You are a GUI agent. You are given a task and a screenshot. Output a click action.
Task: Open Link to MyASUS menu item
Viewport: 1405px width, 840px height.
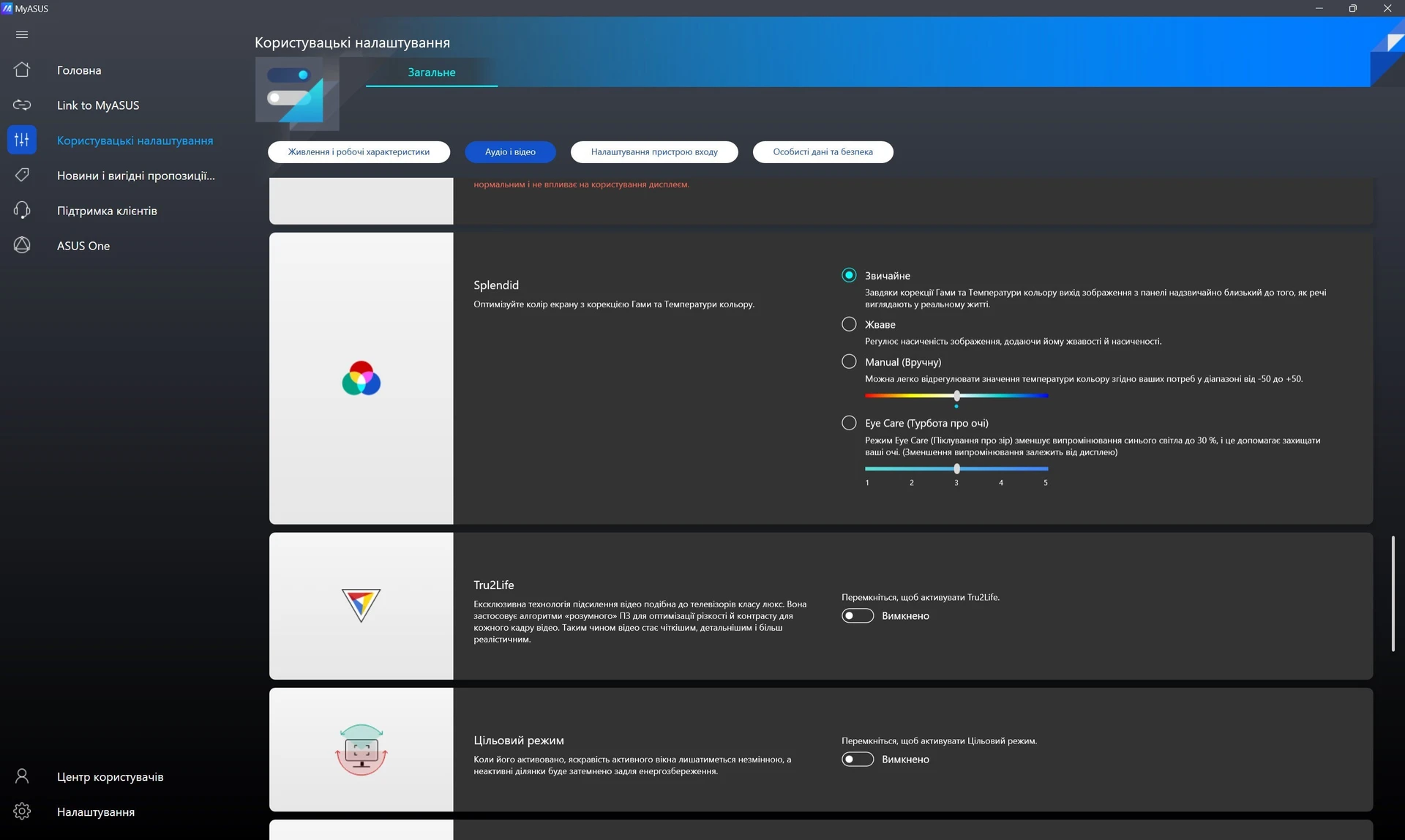pyautogui.click(x=98, y=105)
